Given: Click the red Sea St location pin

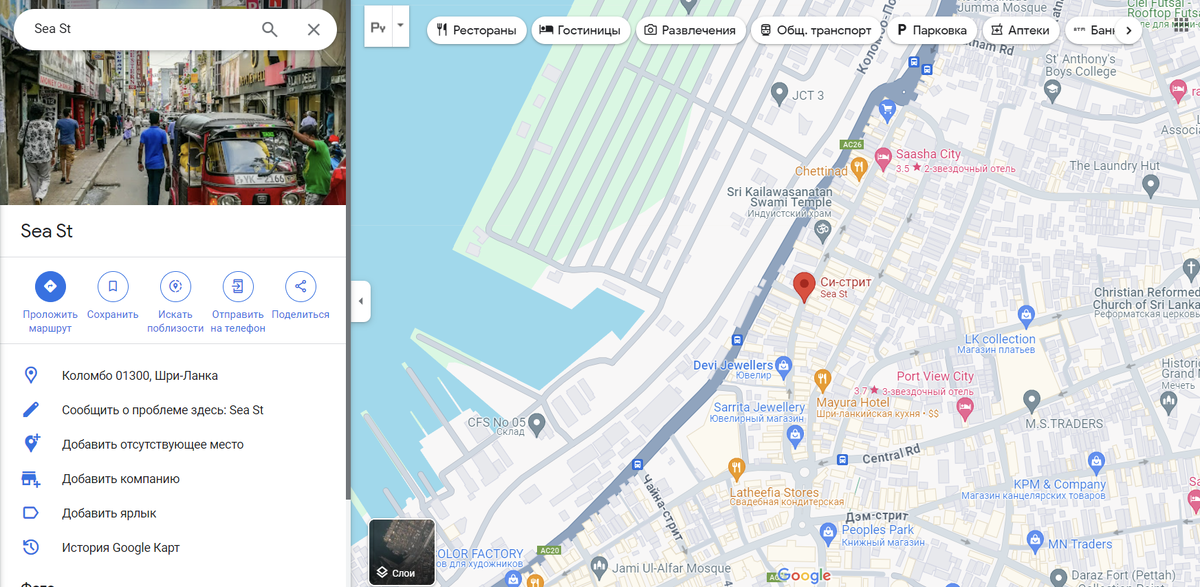Looking at the screenshot, I should pyautogui.click(x=804, y=287).
